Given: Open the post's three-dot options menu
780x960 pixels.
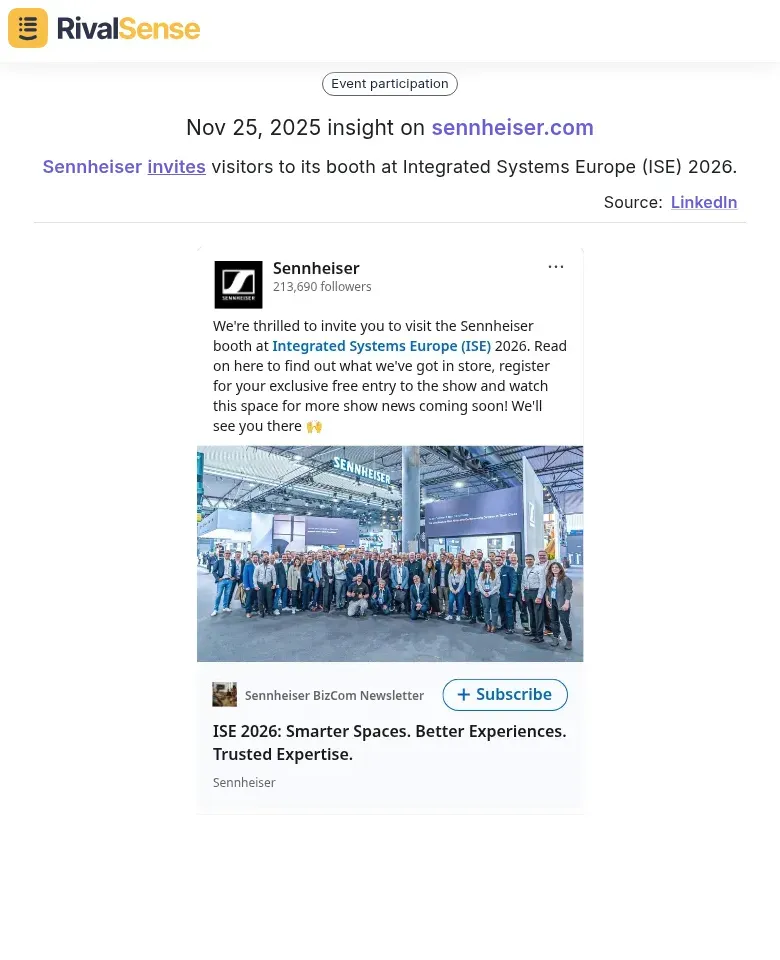Looking at the screenshot, I should (x=556, y=267).
